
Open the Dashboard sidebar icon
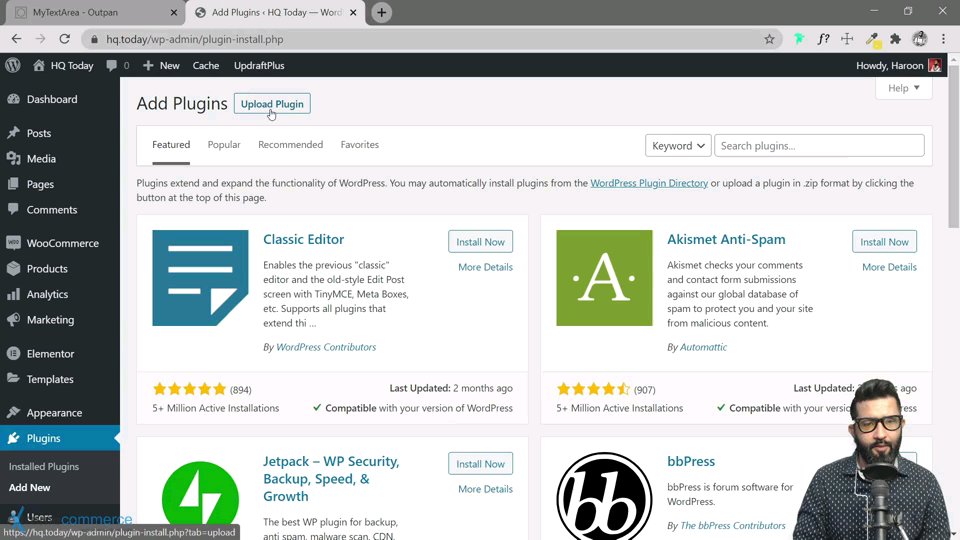[x=13, y=99]
